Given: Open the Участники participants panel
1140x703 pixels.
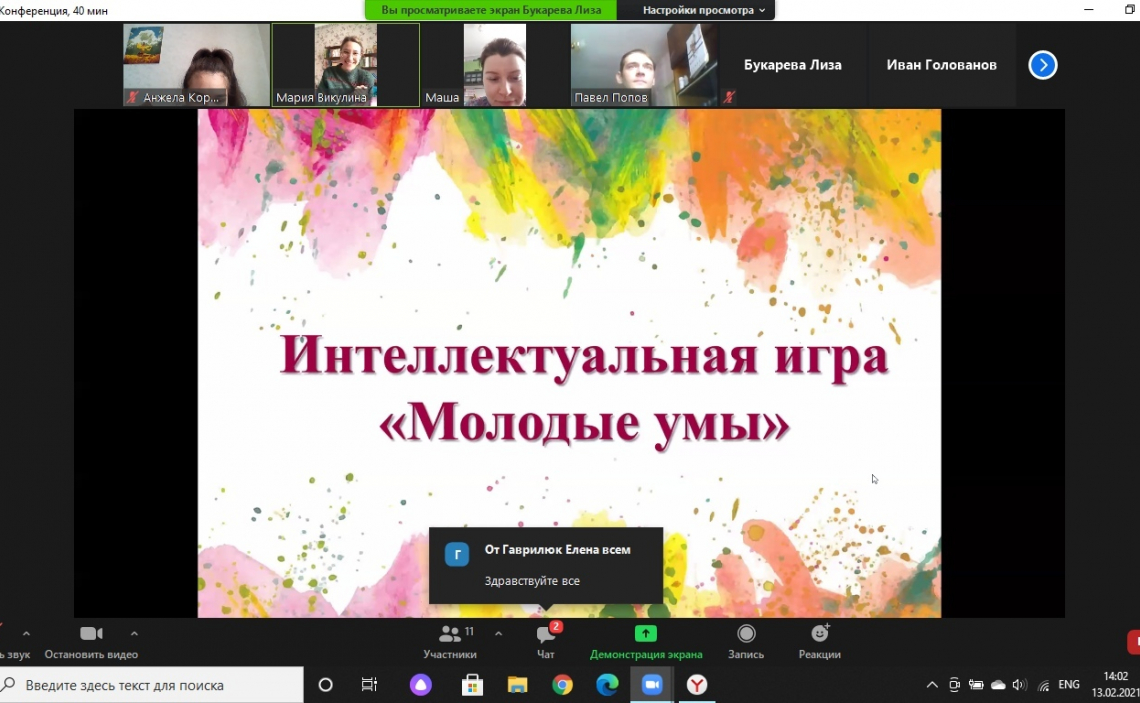Looking at the screenshot, I should coord(449,641).
